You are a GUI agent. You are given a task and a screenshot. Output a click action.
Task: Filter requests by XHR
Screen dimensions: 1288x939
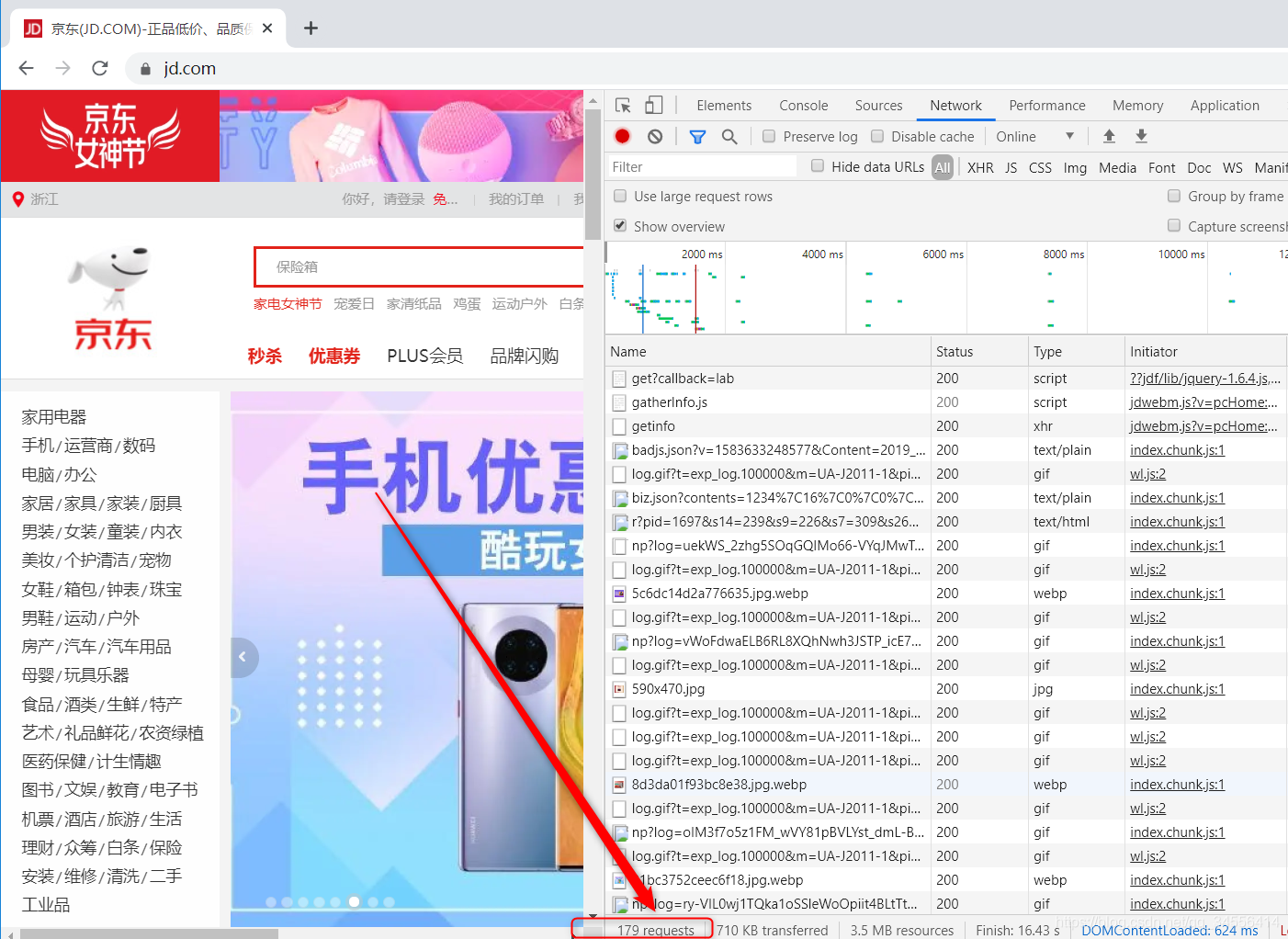[980, 167]
